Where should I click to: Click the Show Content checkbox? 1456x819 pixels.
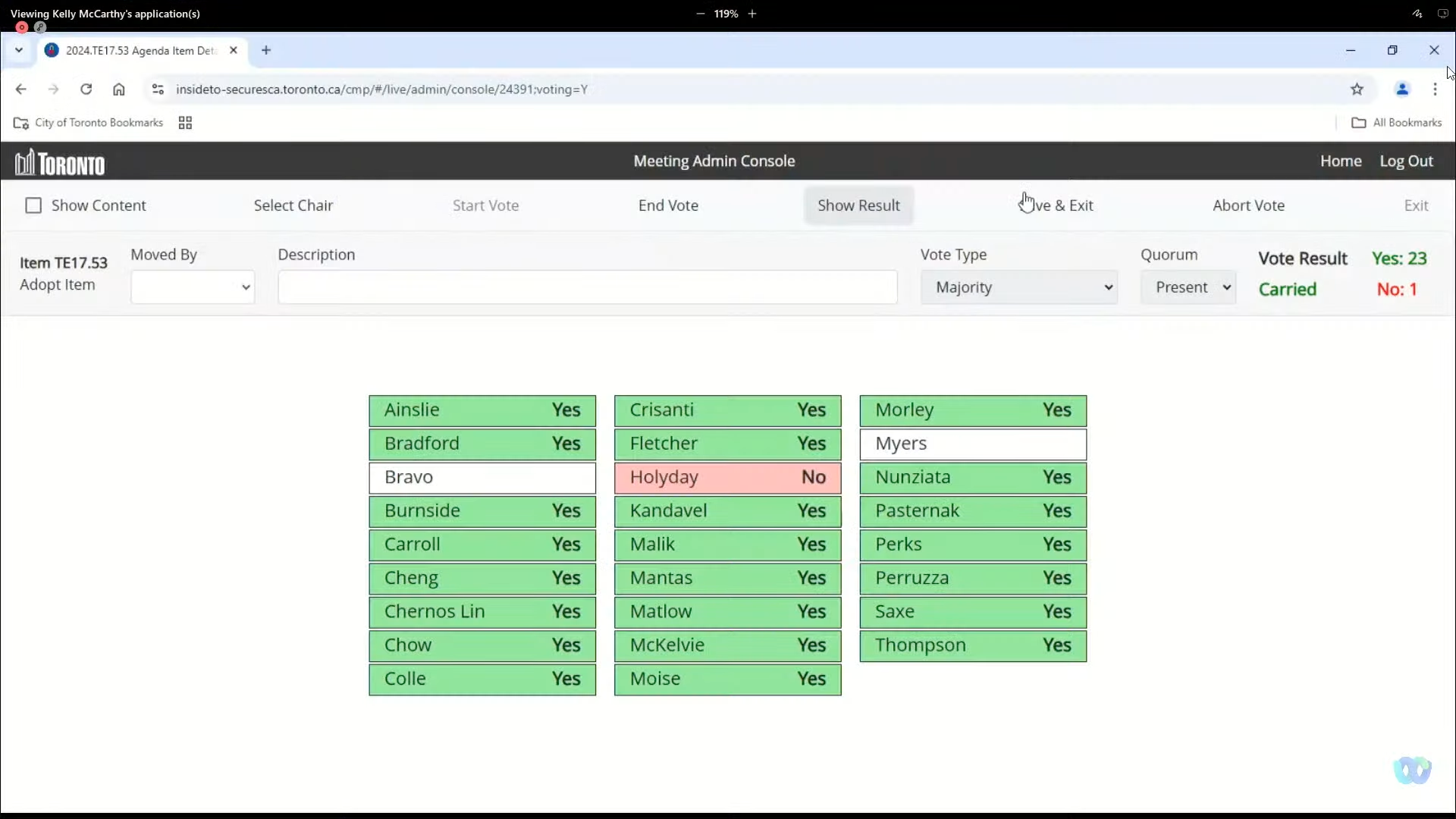click(x=33, y=205)
